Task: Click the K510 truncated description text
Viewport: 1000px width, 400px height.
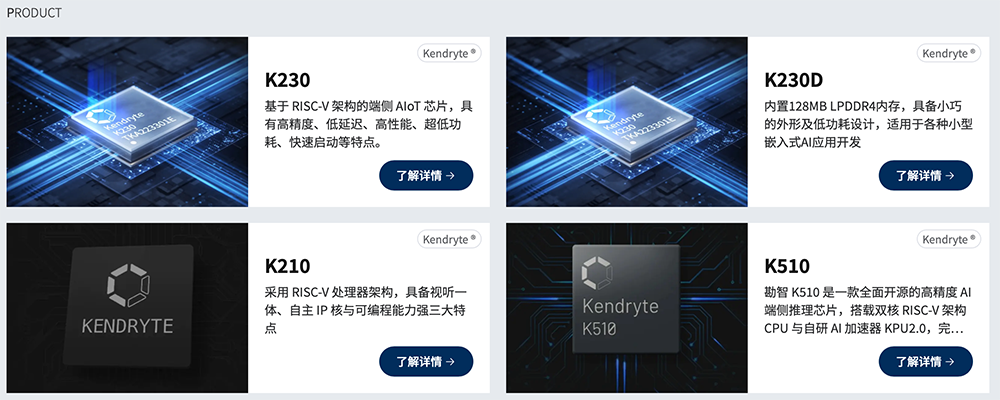Action: [867, 311]
